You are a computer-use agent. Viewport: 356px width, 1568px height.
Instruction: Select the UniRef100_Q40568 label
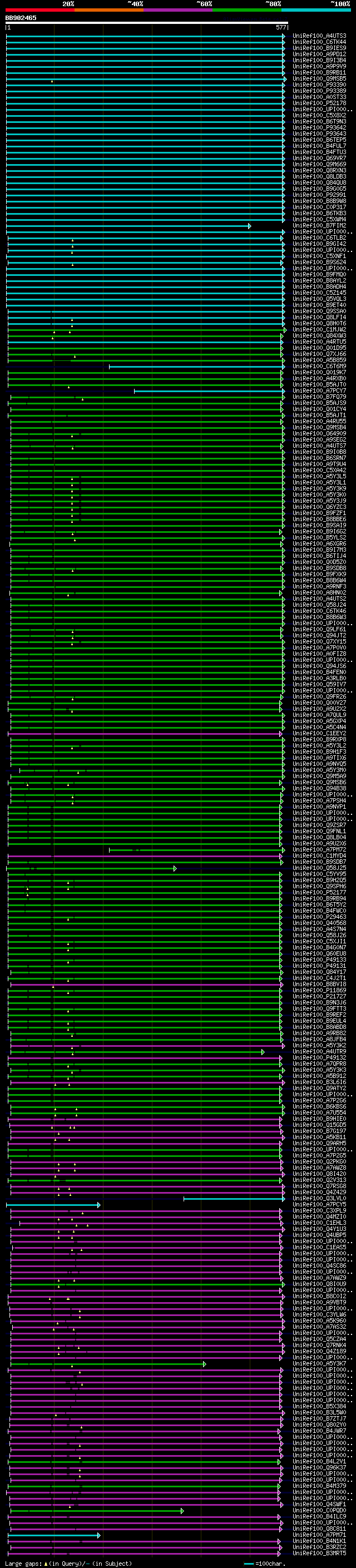click(x=319, y=923)
